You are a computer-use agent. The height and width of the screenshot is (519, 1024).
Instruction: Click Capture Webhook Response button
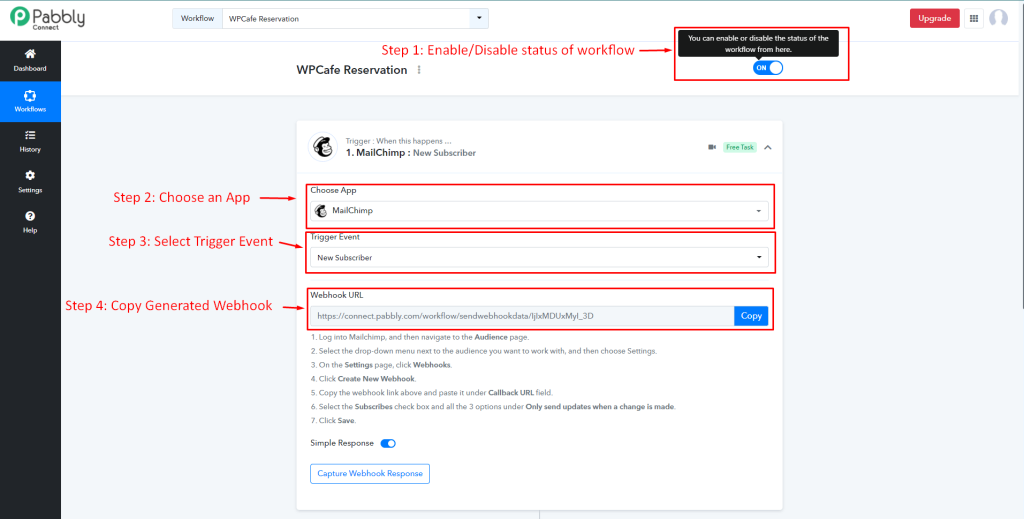[370, 473]
